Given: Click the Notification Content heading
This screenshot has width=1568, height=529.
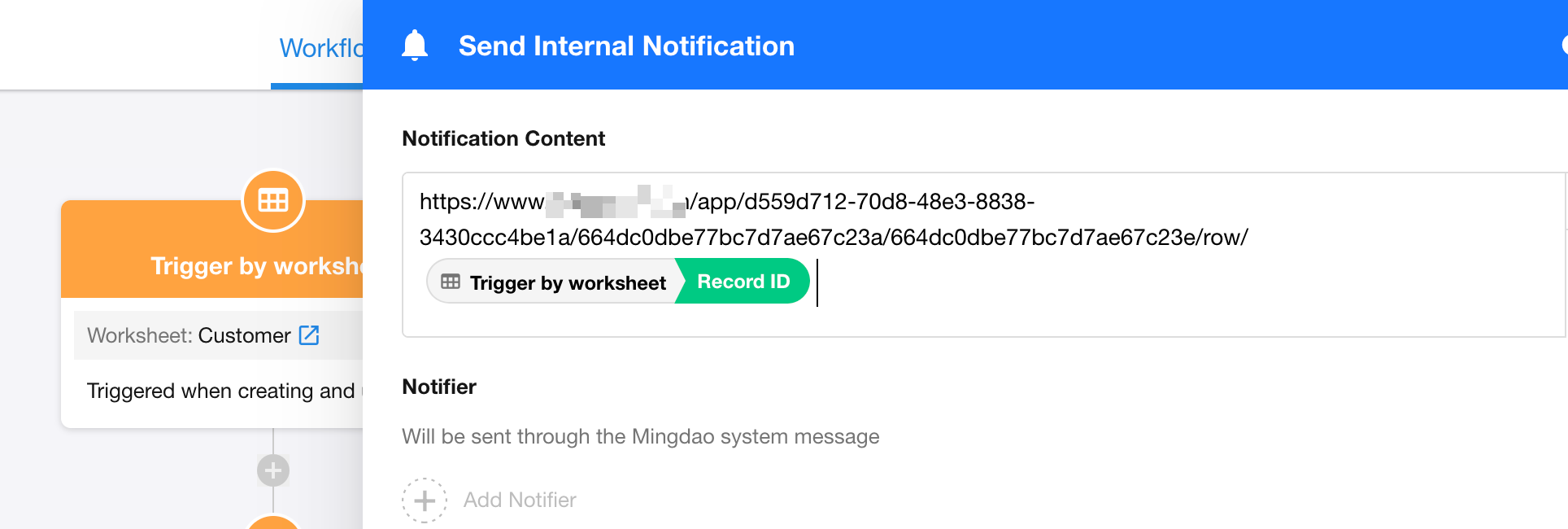Looking at the screenshot, I should 503,138.
